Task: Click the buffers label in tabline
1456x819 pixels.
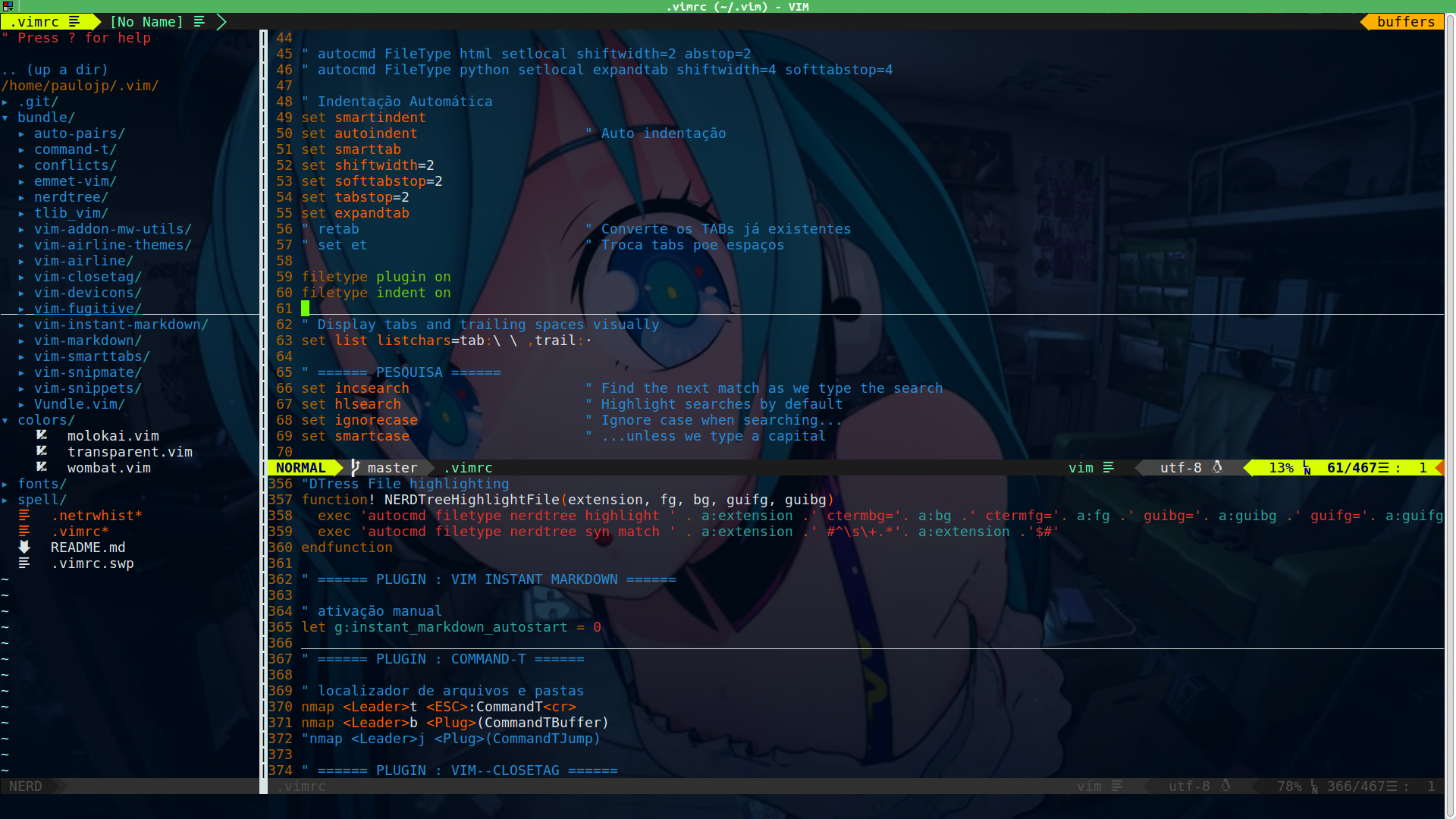Action: pyautogui.click(x=1405, y=22)
